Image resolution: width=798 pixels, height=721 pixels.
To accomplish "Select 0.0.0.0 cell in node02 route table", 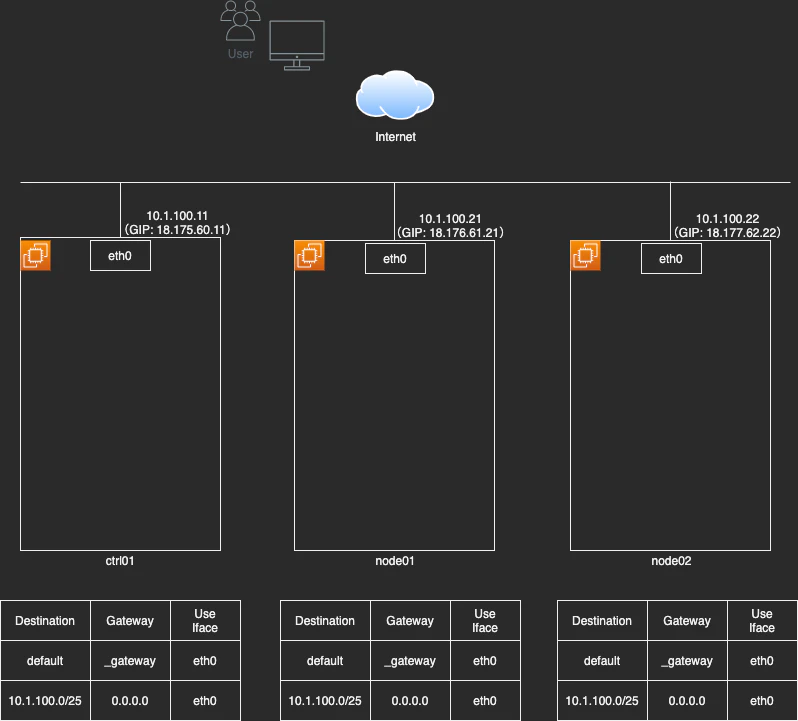I will 687,701.
